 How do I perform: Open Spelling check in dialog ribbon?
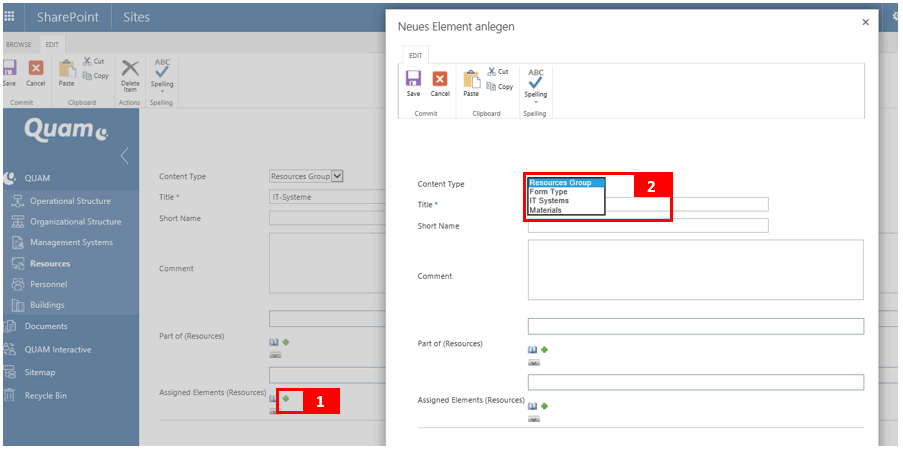tap(536, 84)
